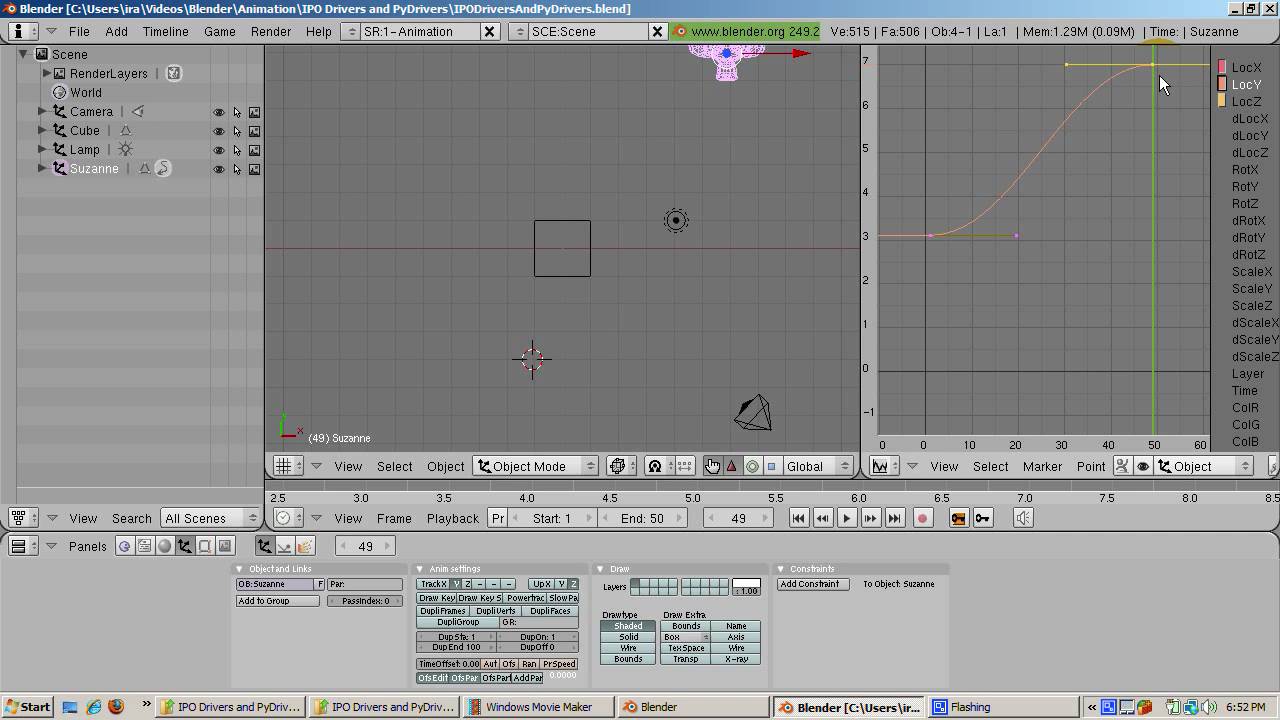
Task: Toggle the Axis draw extra option
Action: click(x=736, y=637)
